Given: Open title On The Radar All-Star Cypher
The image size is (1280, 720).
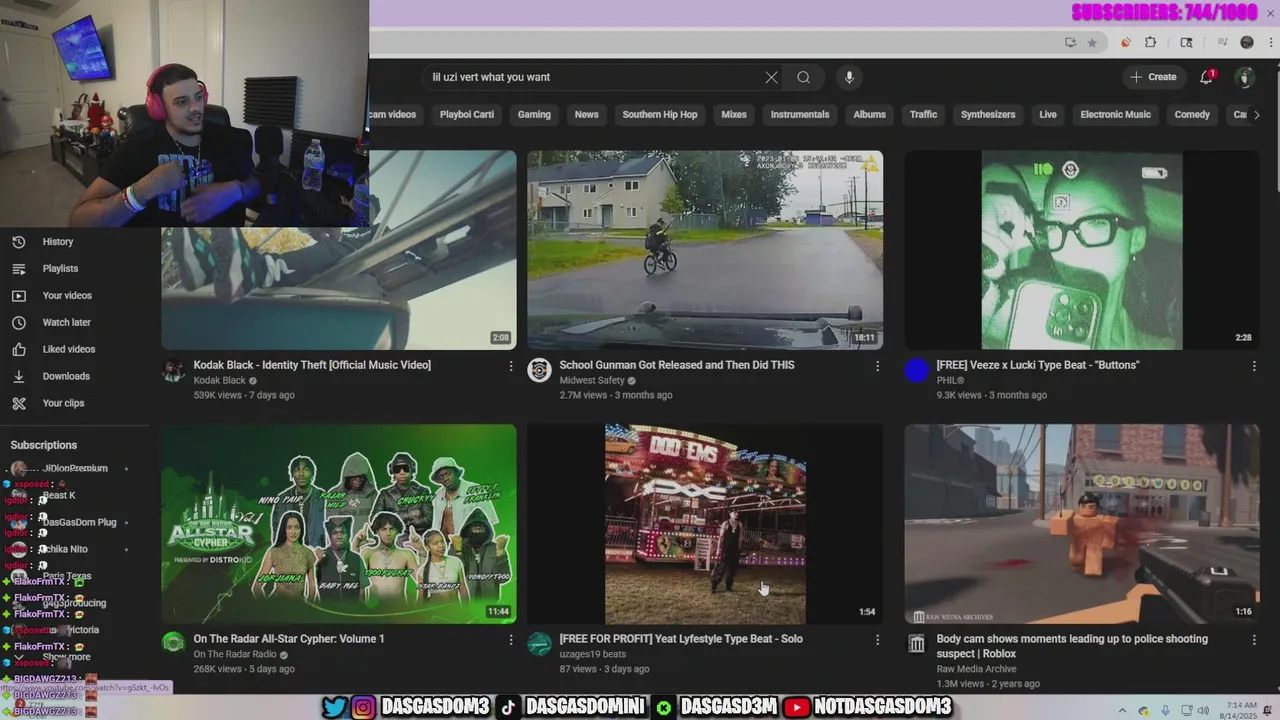Looking at the screenshot, I should (289, 639).
